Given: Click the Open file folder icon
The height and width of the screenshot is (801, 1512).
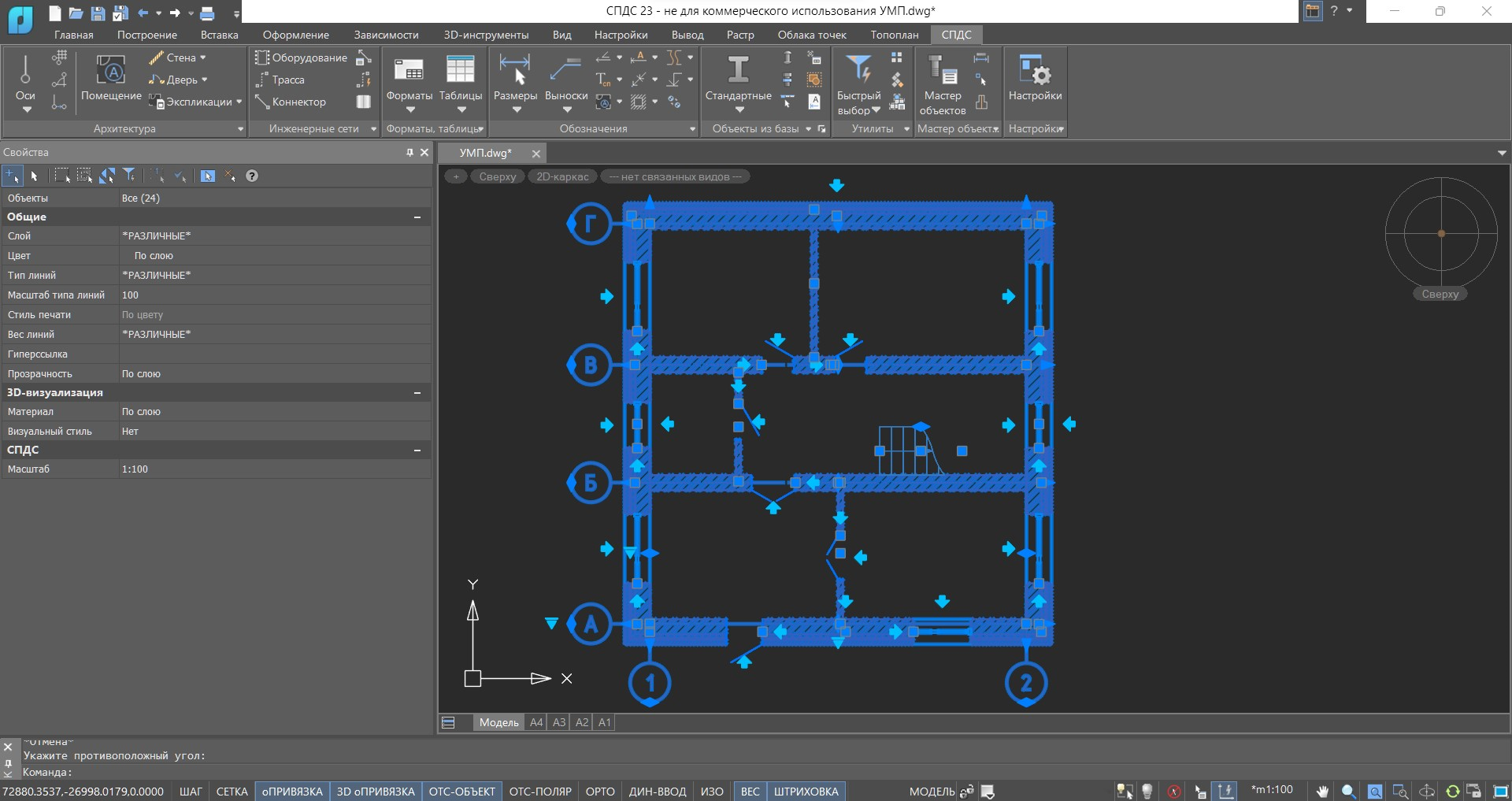Looking at the screenshot, I should [x=76, y=13].
